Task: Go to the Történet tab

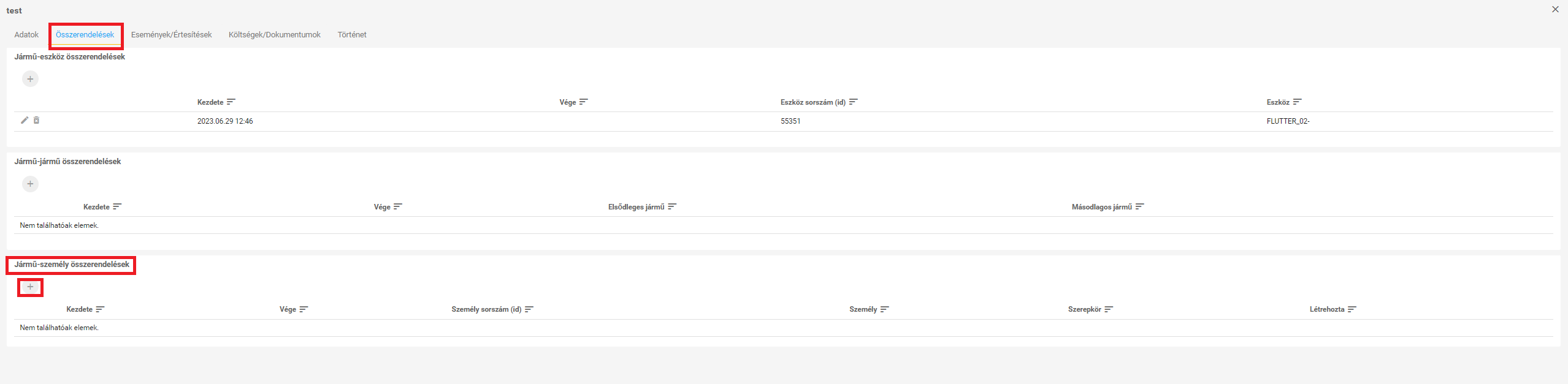Action: [x=352, y=35]
